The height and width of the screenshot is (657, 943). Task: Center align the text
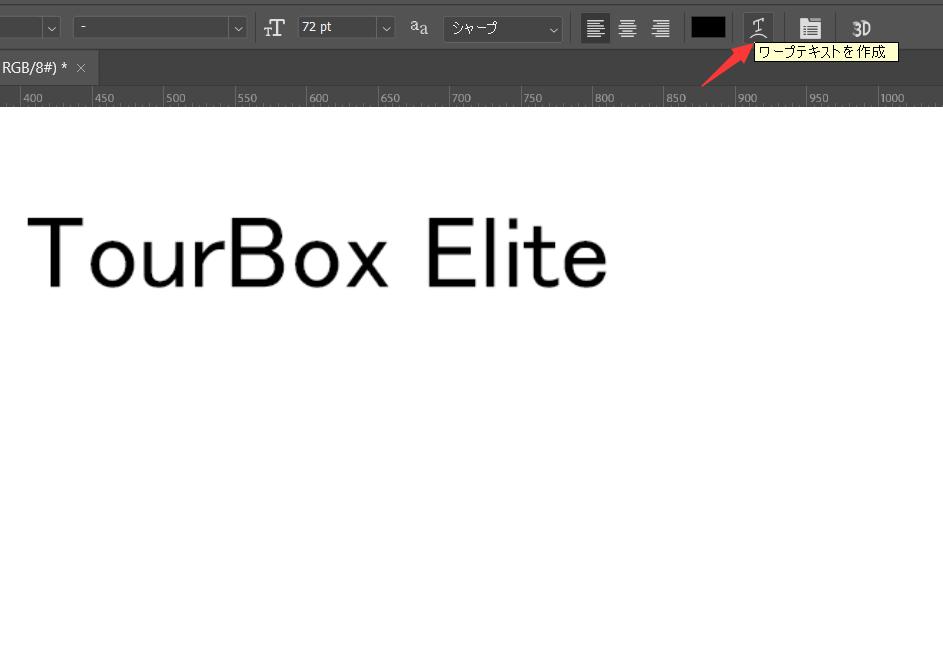627,28
